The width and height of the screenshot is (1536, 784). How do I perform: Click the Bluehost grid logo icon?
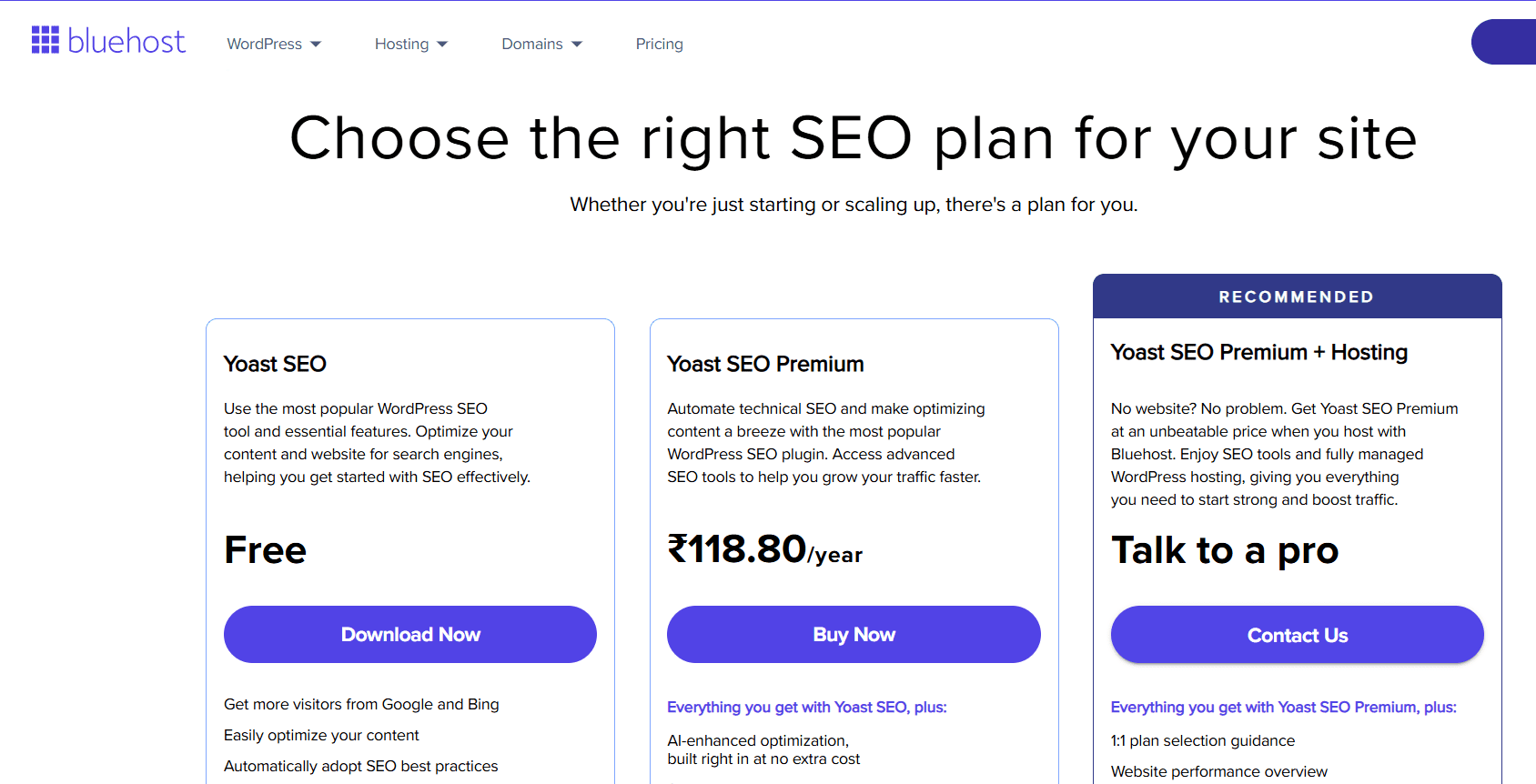(45, 41)
